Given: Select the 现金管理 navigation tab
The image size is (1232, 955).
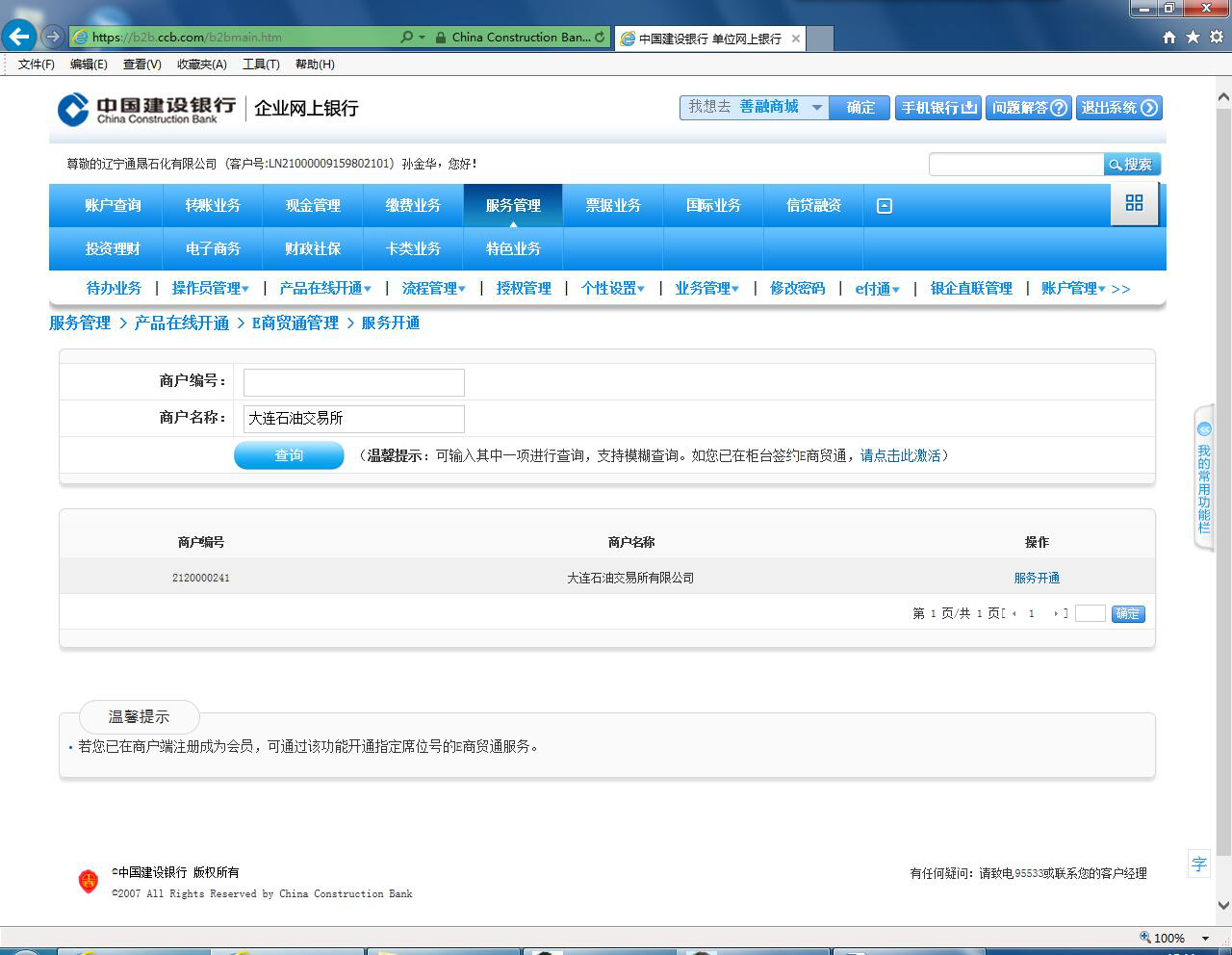Looking at the screenshot, I should click(x=313, y=206).
